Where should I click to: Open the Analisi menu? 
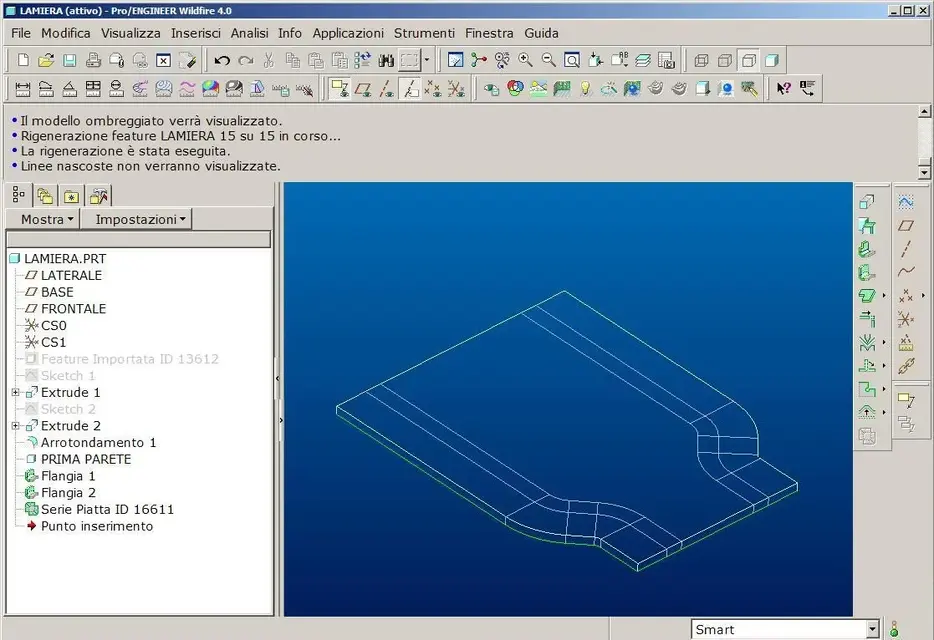coord(250,33)
